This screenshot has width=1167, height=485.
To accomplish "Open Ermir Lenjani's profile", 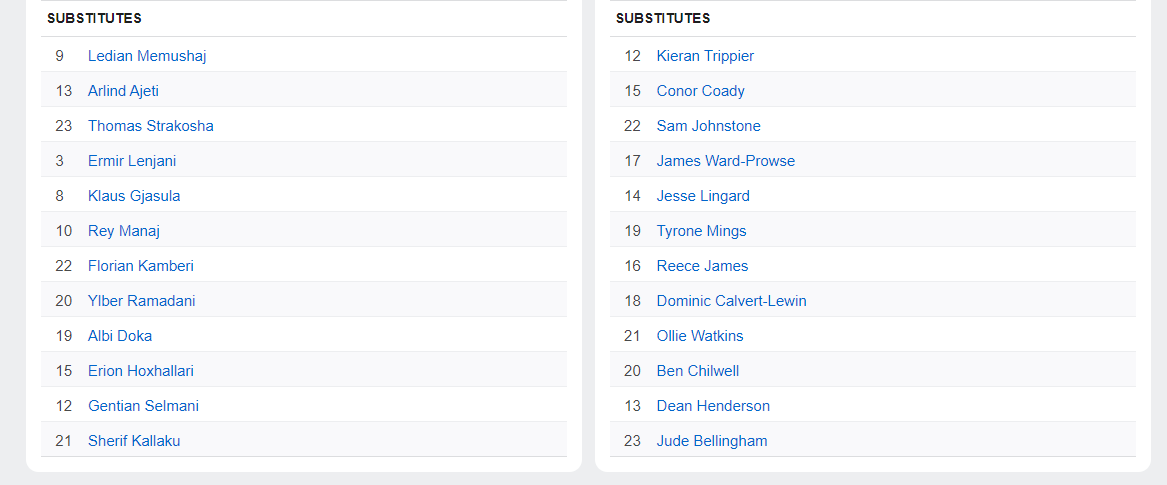I will (132, 161).
